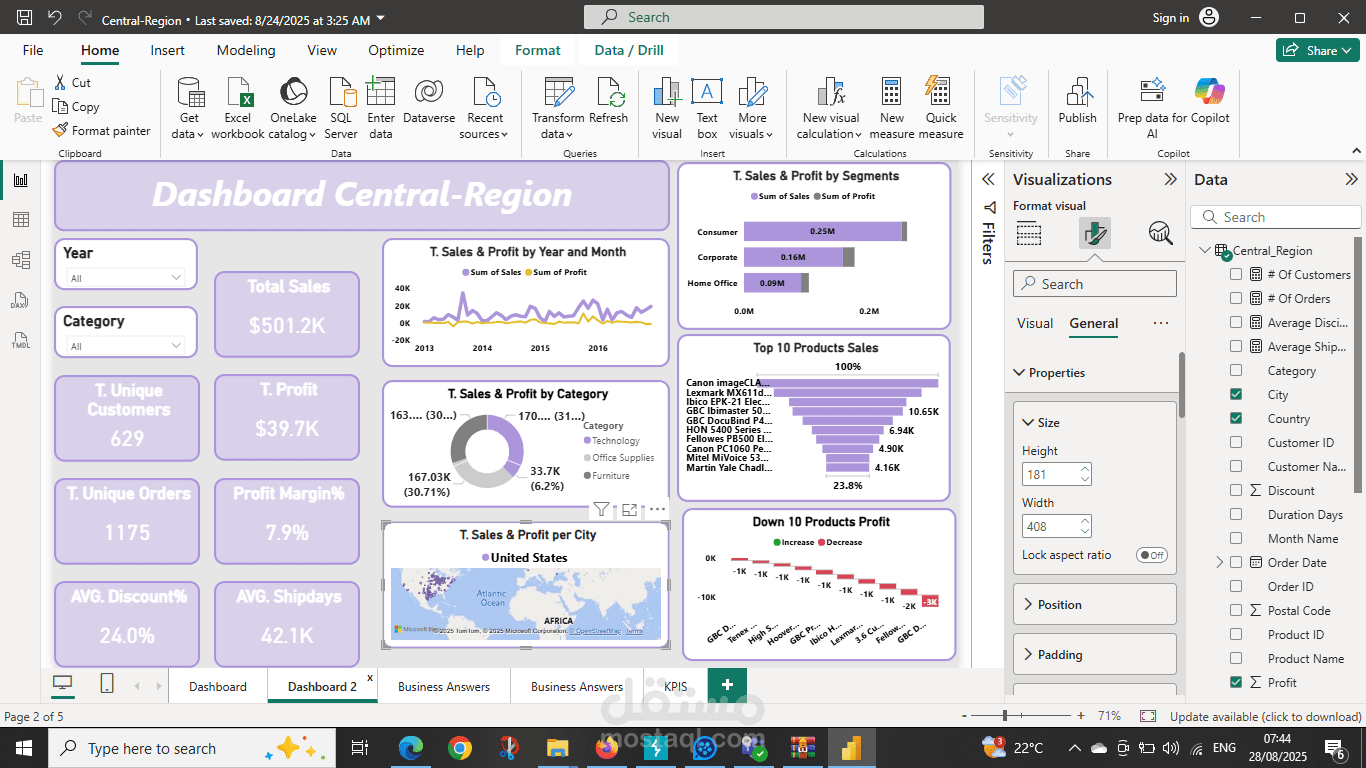Open the Optimize ribbon tab
This screenshot has height=768, width=1366.
click(396, 50)
